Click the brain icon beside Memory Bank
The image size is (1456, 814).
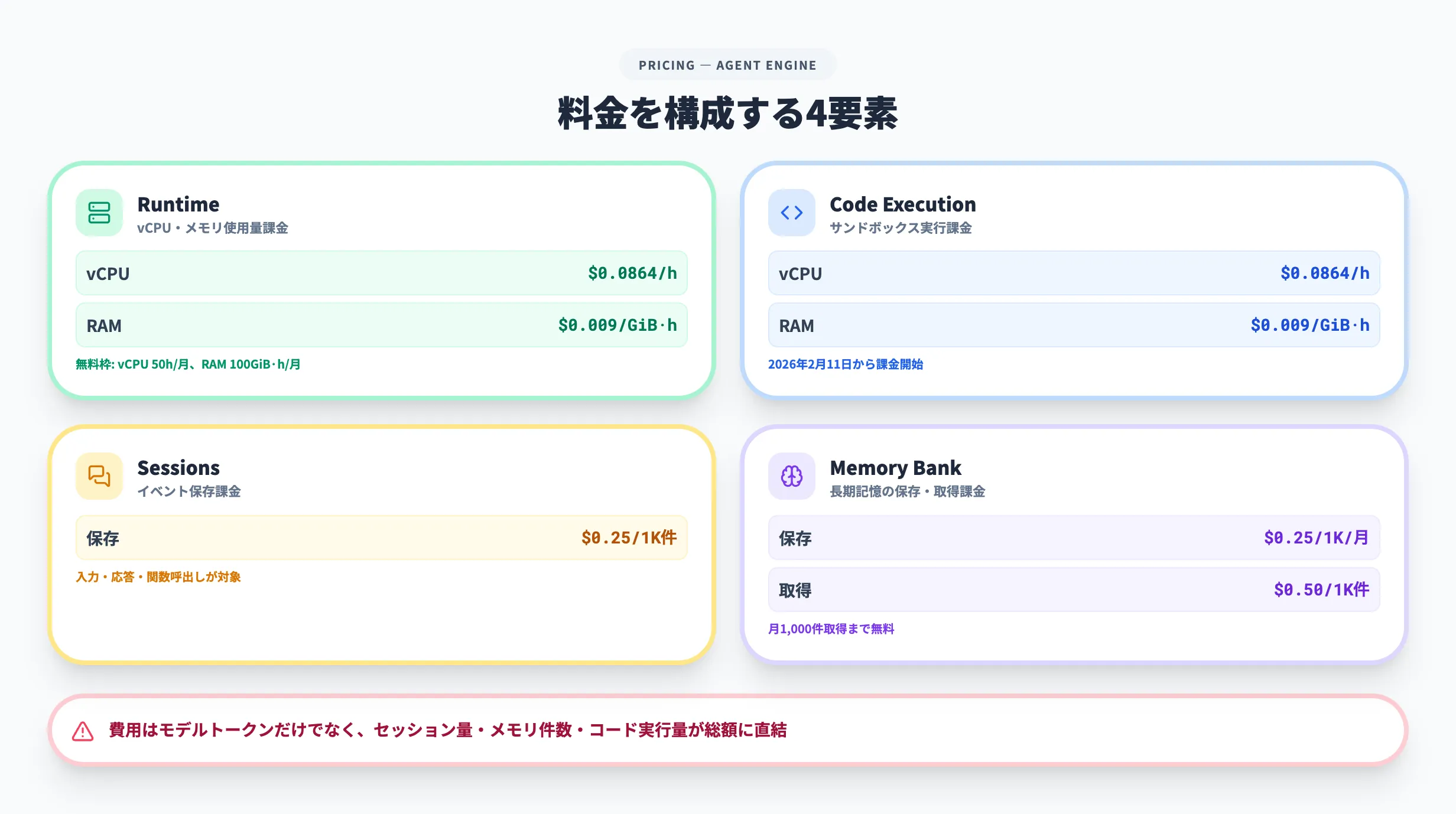pyautogui.click(x=792, y=476)
